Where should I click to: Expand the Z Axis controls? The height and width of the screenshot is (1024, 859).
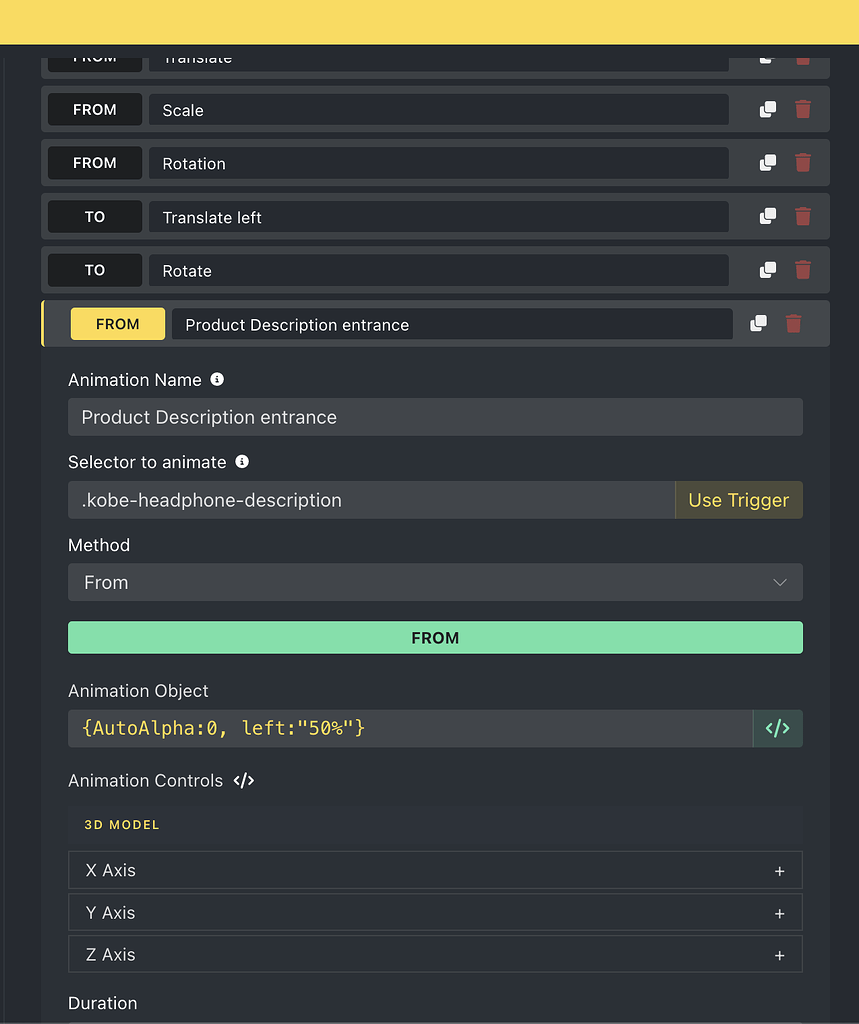pos(779,954)
